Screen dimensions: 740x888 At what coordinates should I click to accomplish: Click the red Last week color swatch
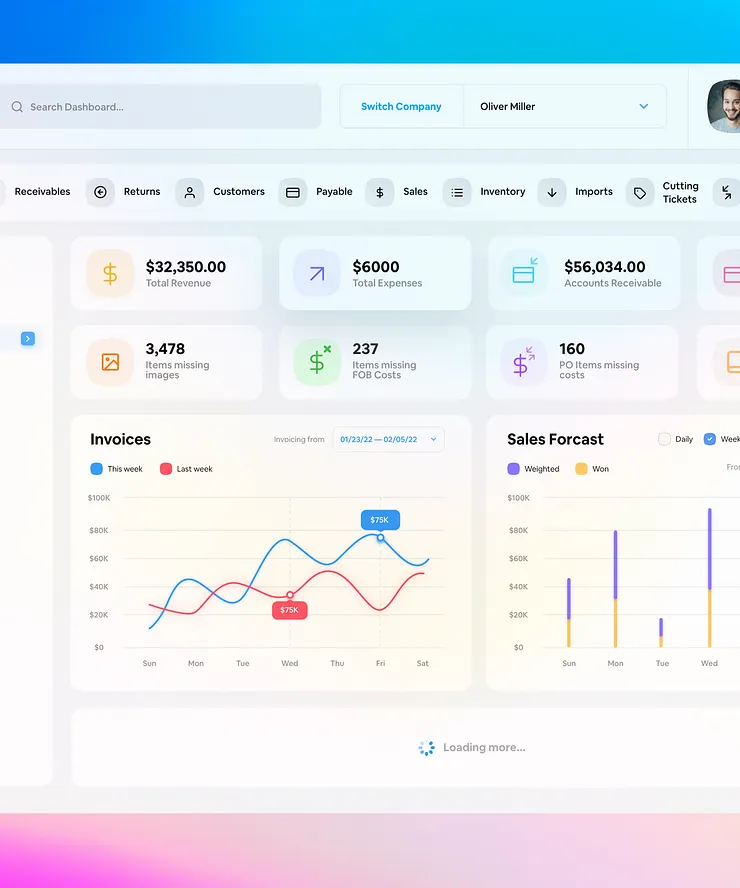[x=166, y=469]
